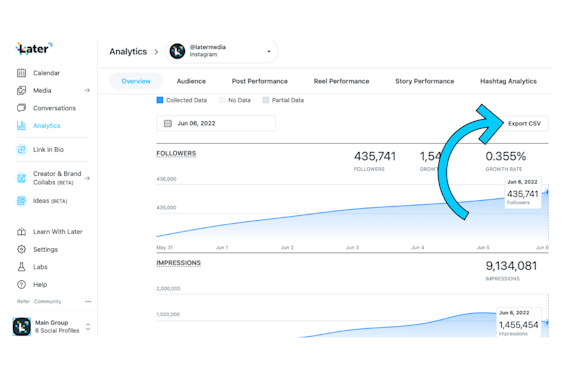Switch to the Overview tab

(136, 81)
